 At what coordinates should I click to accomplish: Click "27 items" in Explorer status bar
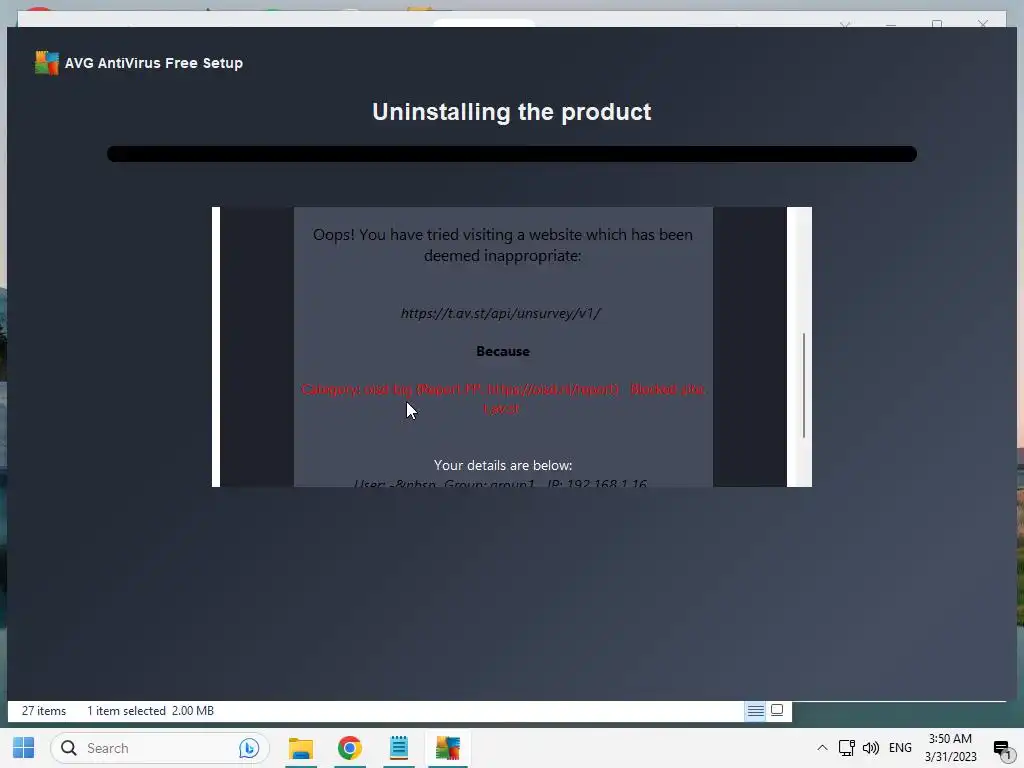tap(44, 711)
